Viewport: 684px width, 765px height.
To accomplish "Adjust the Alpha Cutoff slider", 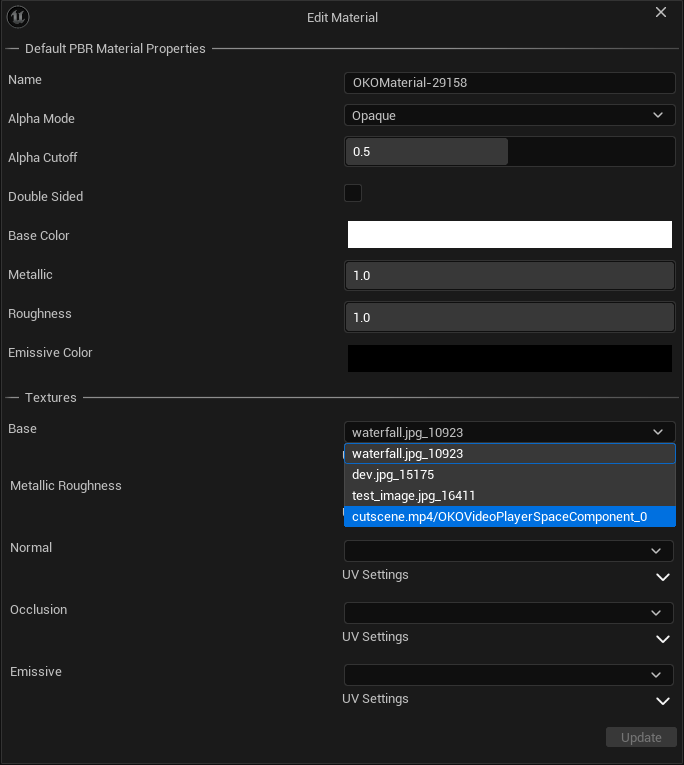I will tap(509, 152).
